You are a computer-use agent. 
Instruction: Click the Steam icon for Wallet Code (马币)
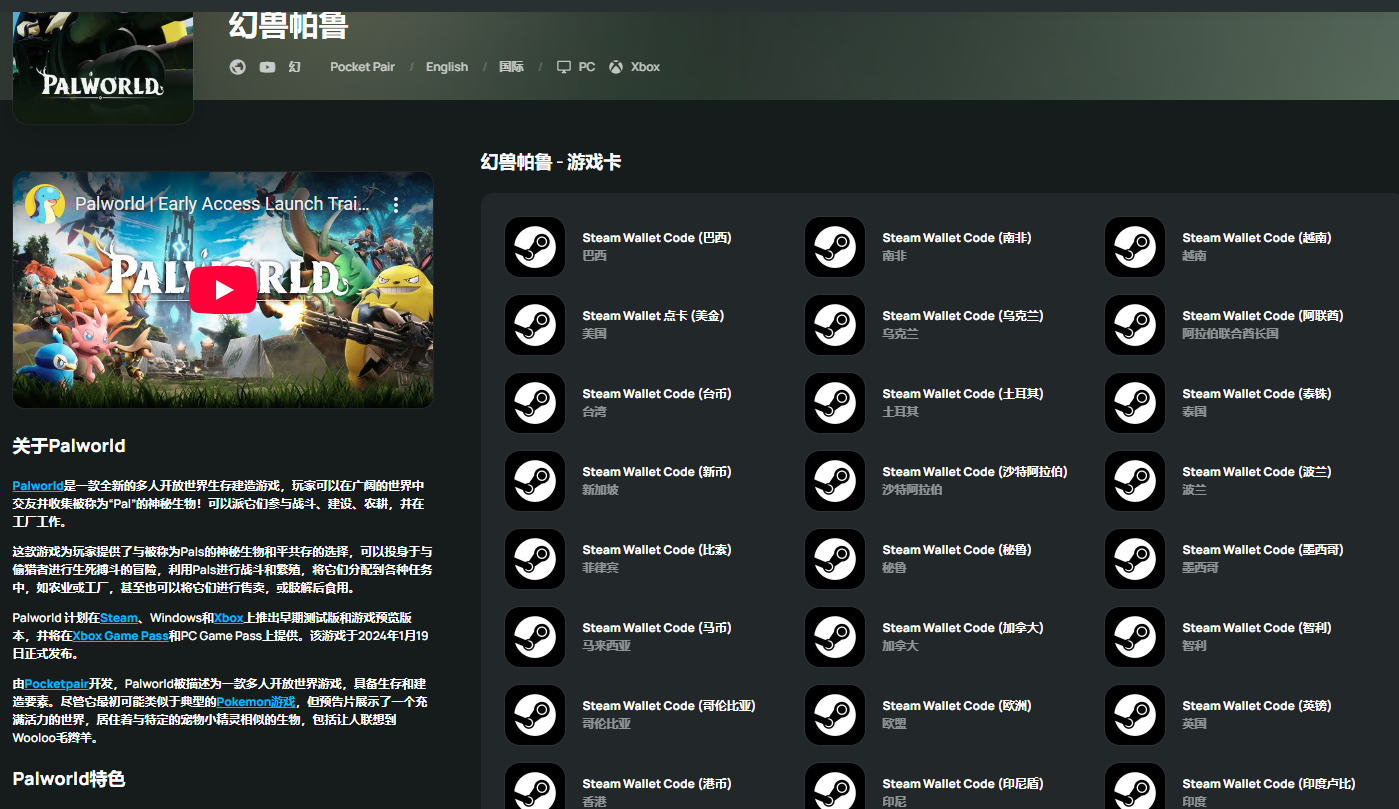click(x=535, y=637)
